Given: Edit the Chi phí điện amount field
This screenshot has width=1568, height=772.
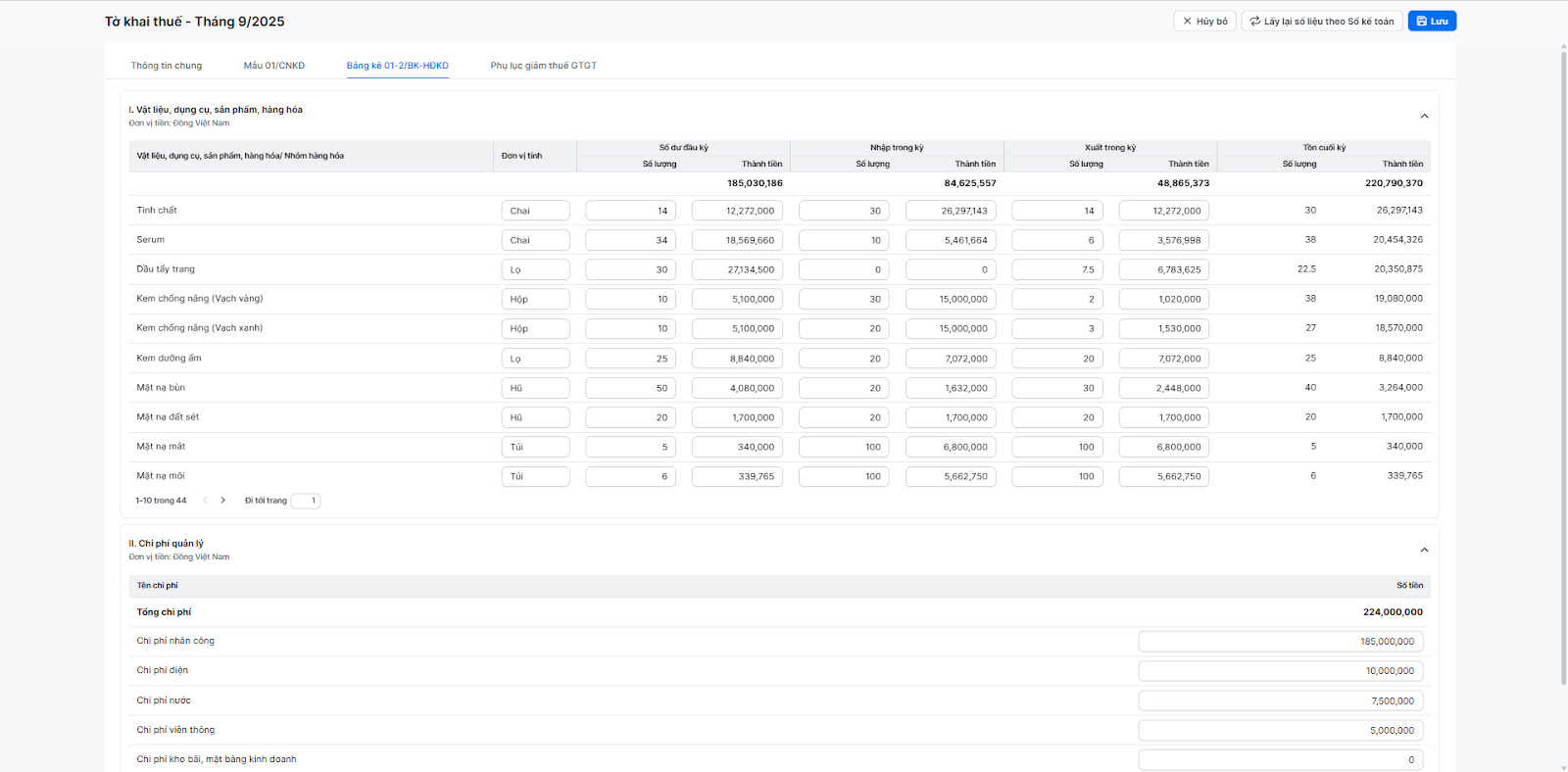Looking at the screenshot, I should [1280, 671].
